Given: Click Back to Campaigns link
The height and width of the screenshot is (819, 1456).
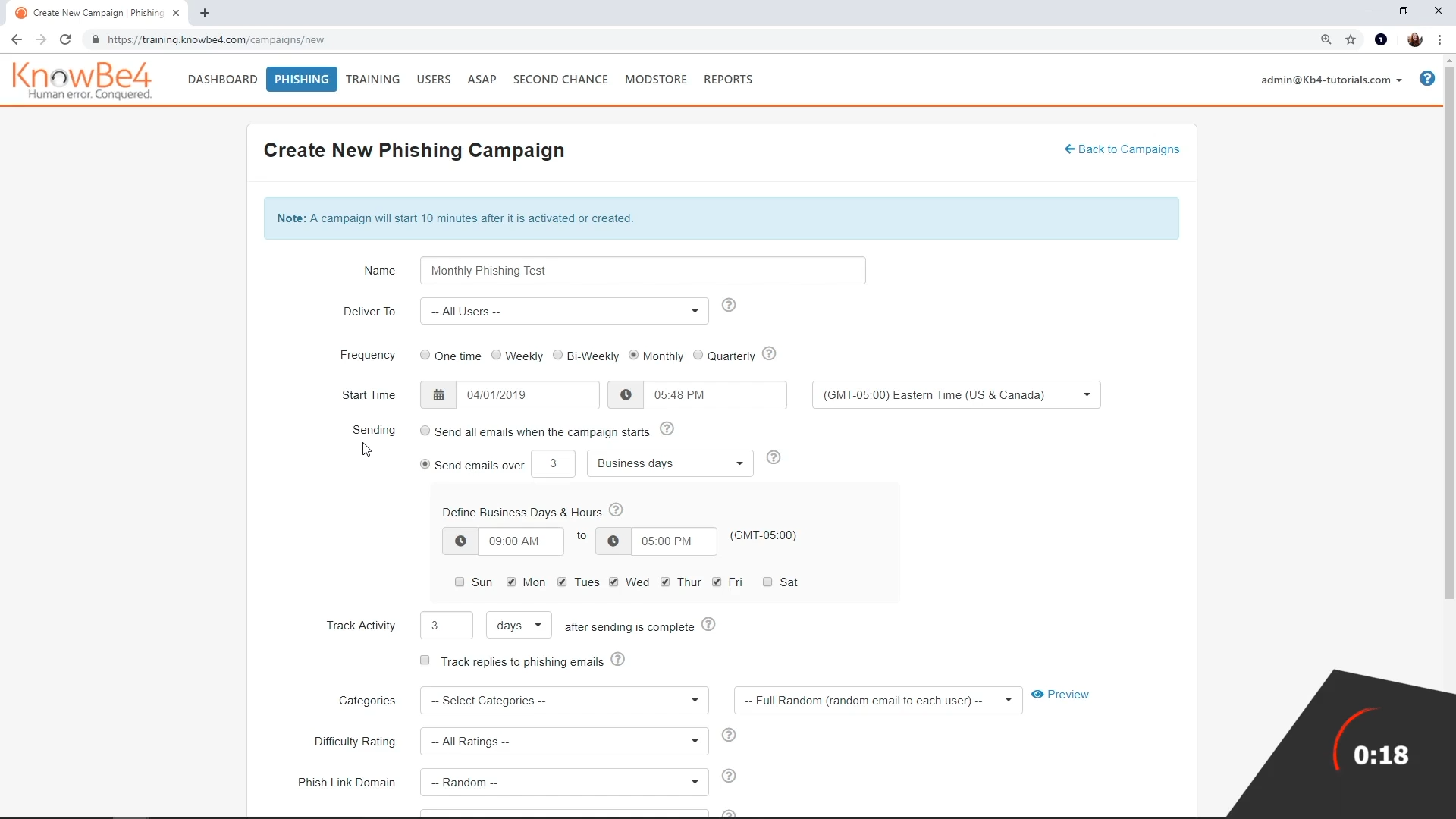Looking at the screenshot, I should [x=1122, y=149].
